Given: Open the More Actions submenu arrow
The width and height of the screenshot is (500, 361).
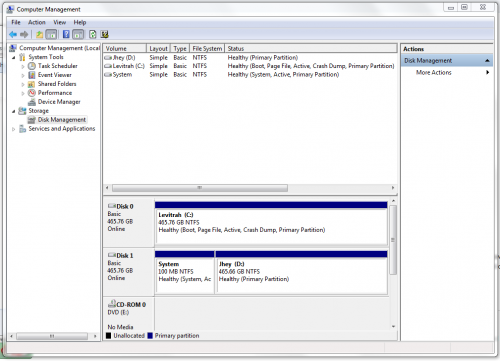Looking at the screenshot, I should pos(488,72).
